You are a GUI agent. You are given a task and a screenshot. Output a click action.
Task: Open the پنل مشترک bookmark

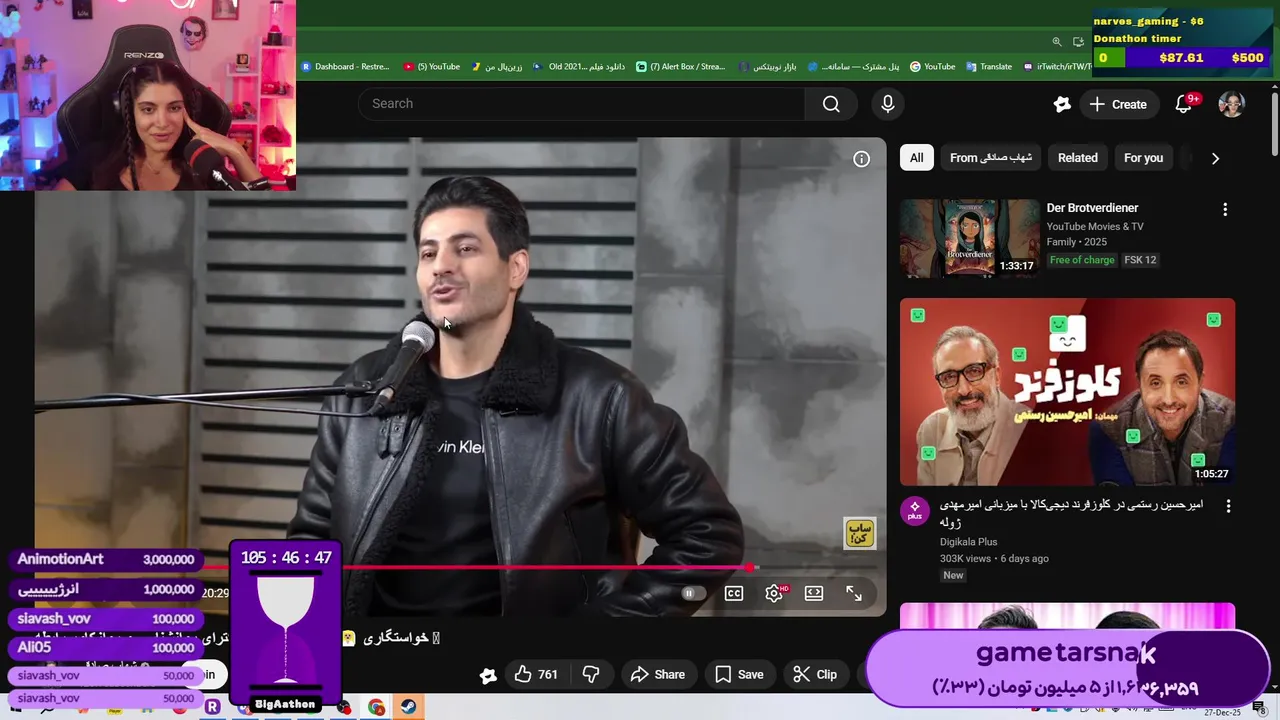pos(853,67)
